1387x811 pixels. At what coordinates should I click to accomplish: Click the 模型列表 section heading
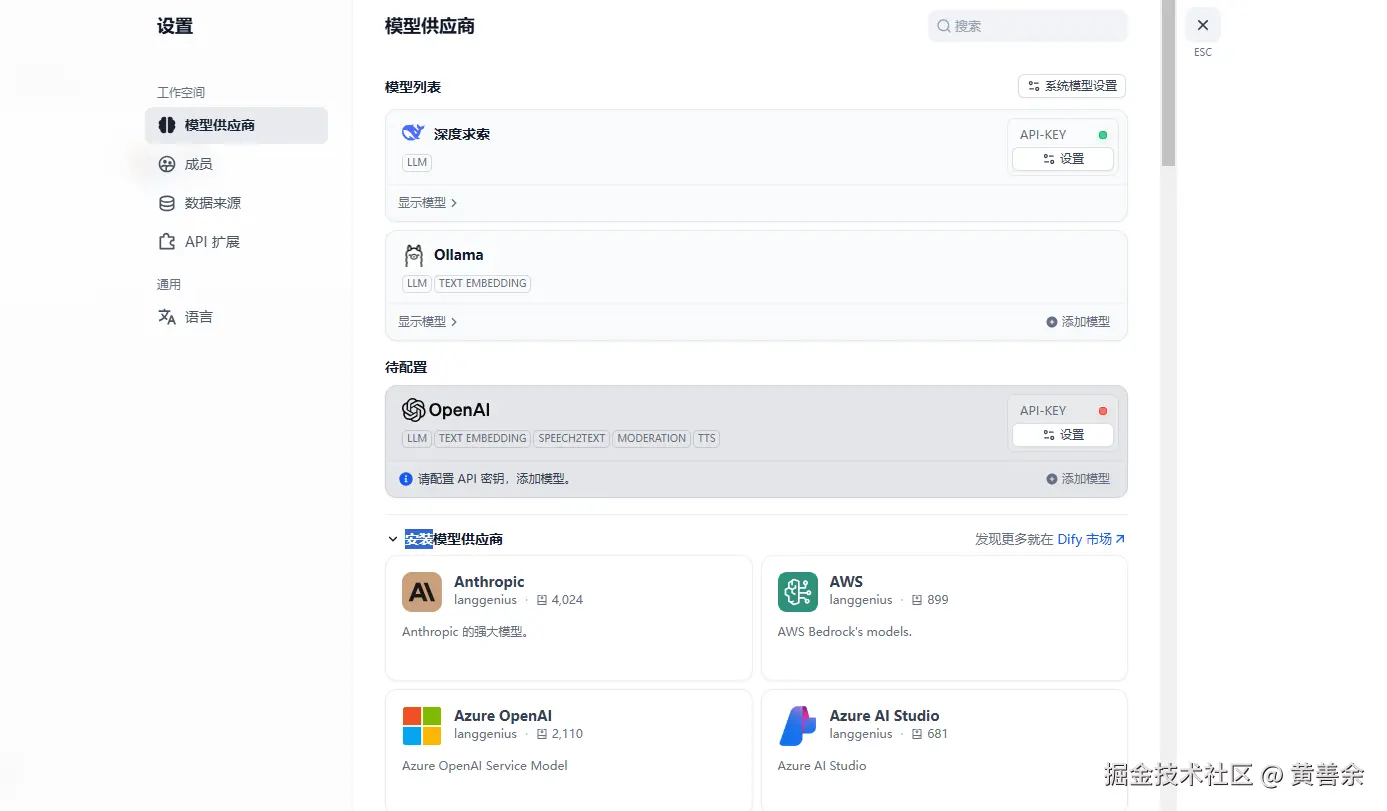(x=413, y=87)
